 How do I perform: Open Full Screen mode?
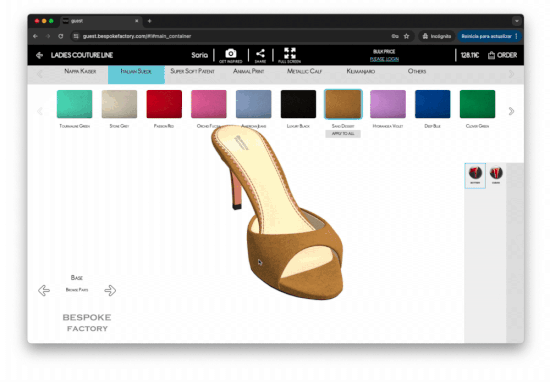point(290,53)
